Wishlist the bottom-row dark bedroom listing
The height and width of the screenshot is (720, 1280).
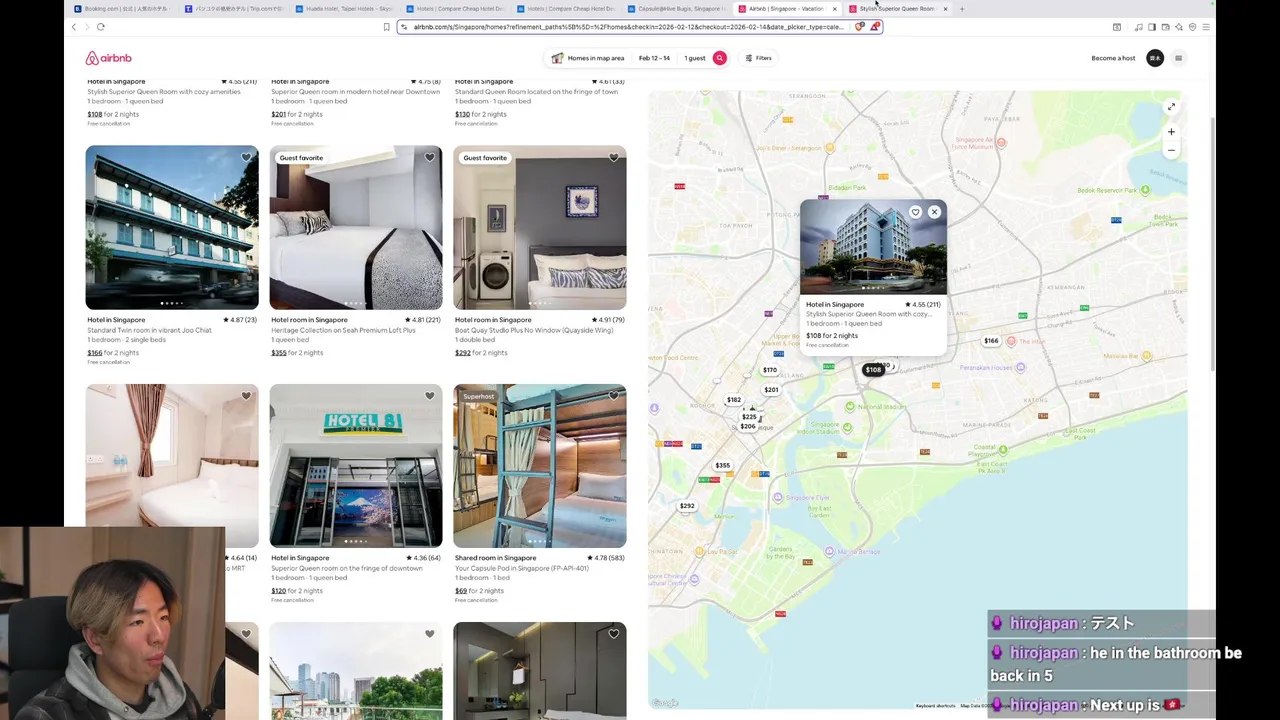(614, 634)
